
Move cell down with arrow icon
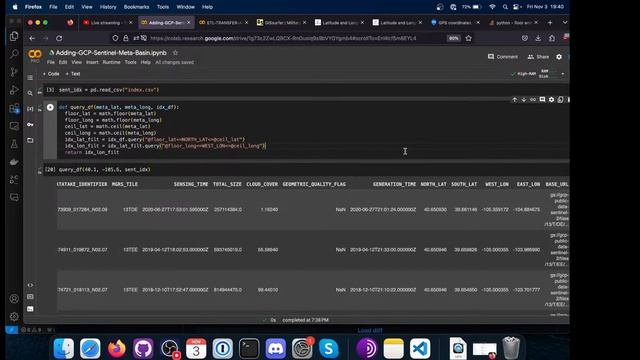click(x=524, y=100)
